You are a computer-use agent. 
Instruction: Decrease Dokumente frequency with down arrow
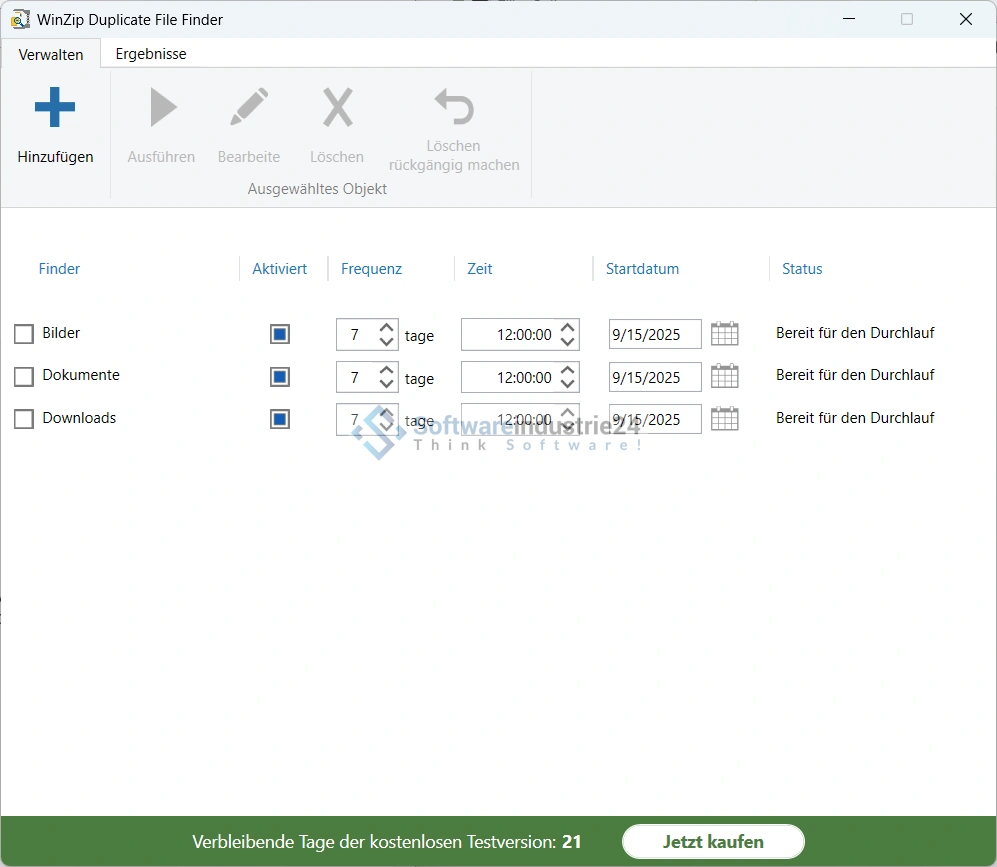pyautogui.click(x=387, y=385)
